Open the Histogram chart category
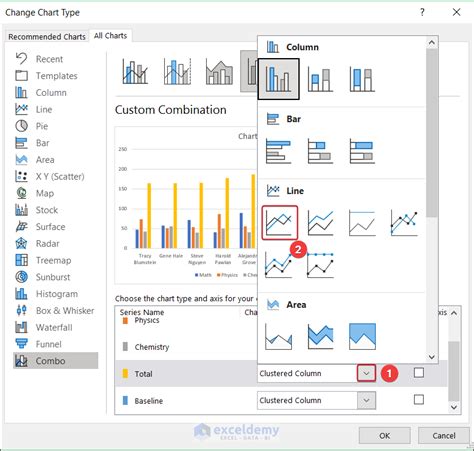 click(x=56, y=294)
